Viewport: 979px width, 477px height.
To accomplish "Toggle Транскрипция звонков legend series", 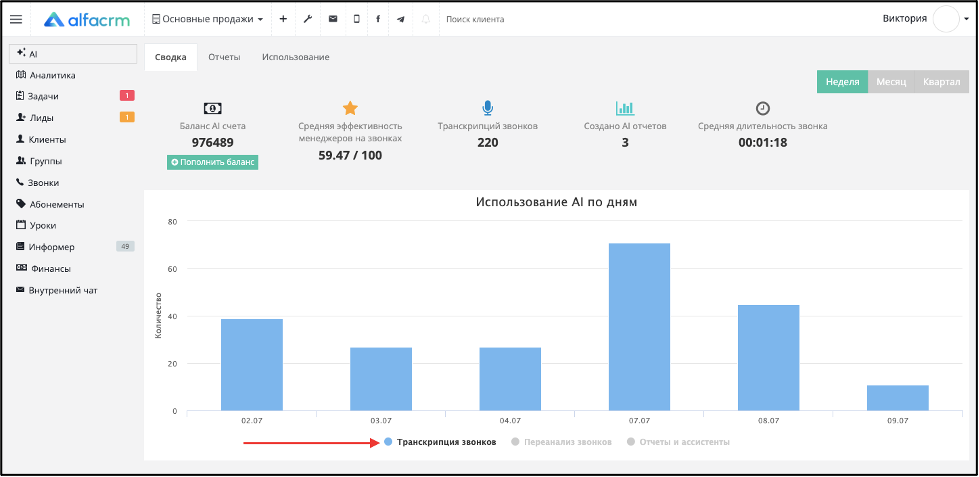I will (440, 442).
